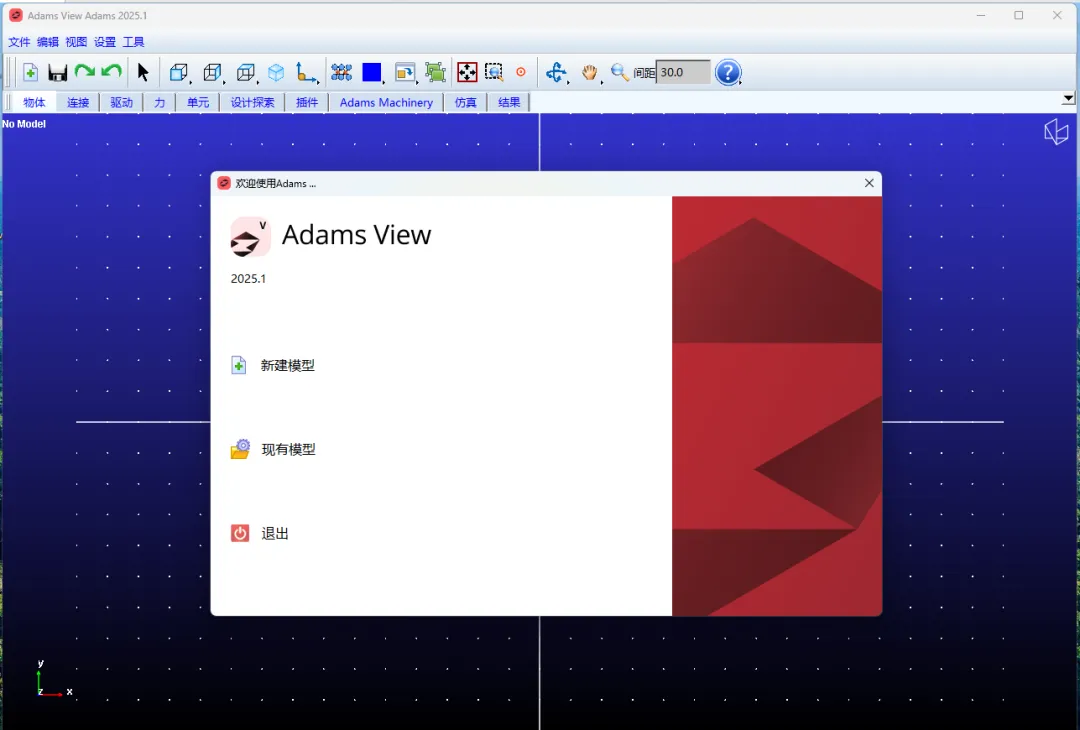Click the new model toolbar icon
This screenshot has width=1080, height=730.
[x=30, y=72]
